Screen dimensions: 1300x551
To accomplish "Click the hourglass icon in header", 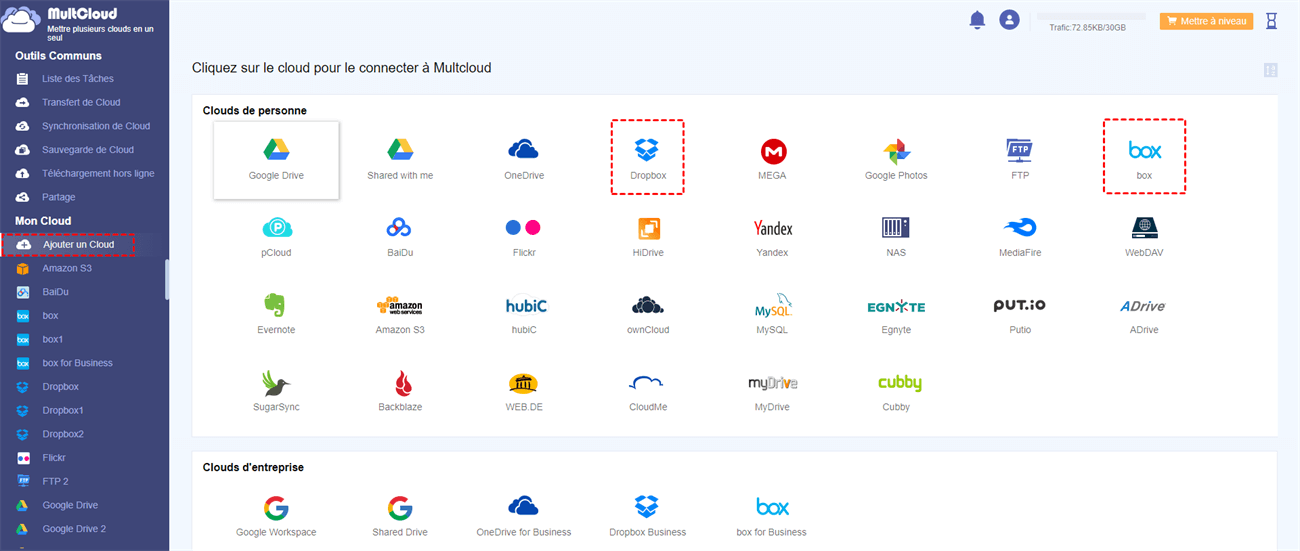I will [1271, 20].
